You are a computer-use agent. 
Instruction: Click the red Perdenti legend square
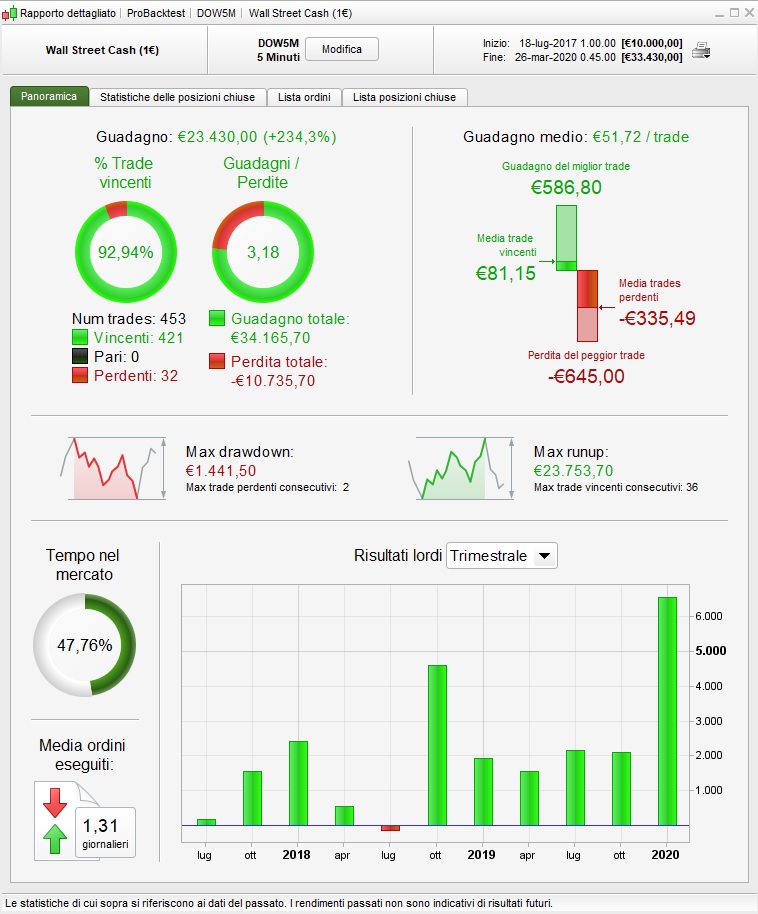click(80, 375)
